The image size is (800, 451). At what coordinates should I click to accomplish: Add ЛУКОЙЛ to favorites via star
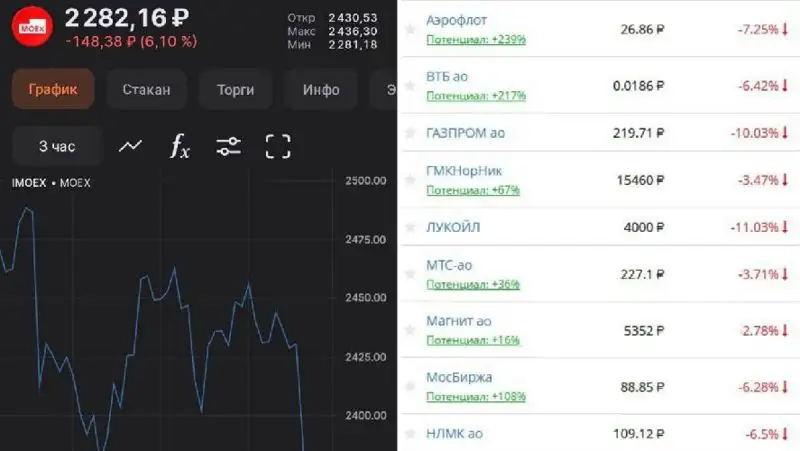point(410,227)
